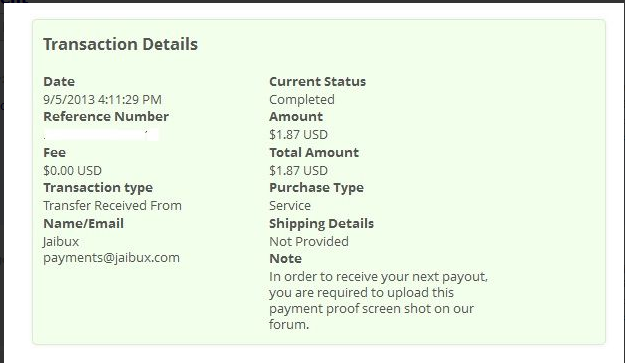Click the Note label
Image resolution: width=625 pixels, height=363 pixels.
coord(285,259)
